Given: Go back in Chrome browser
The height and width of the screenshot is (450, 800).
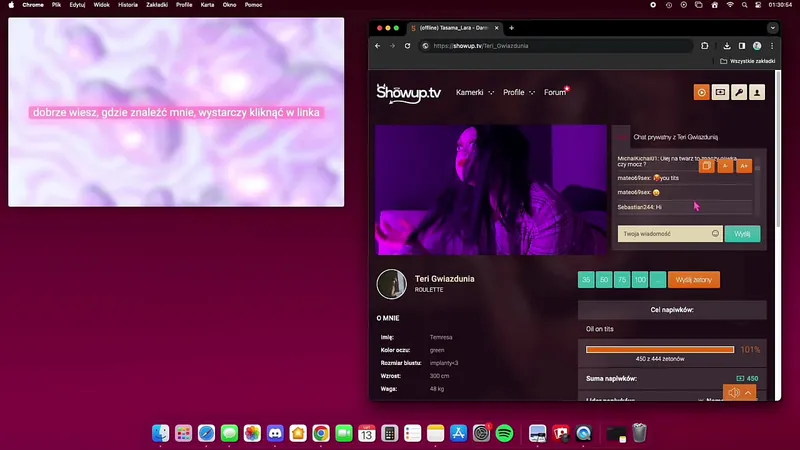Looking at the screenshot, I should pos(378,46).
